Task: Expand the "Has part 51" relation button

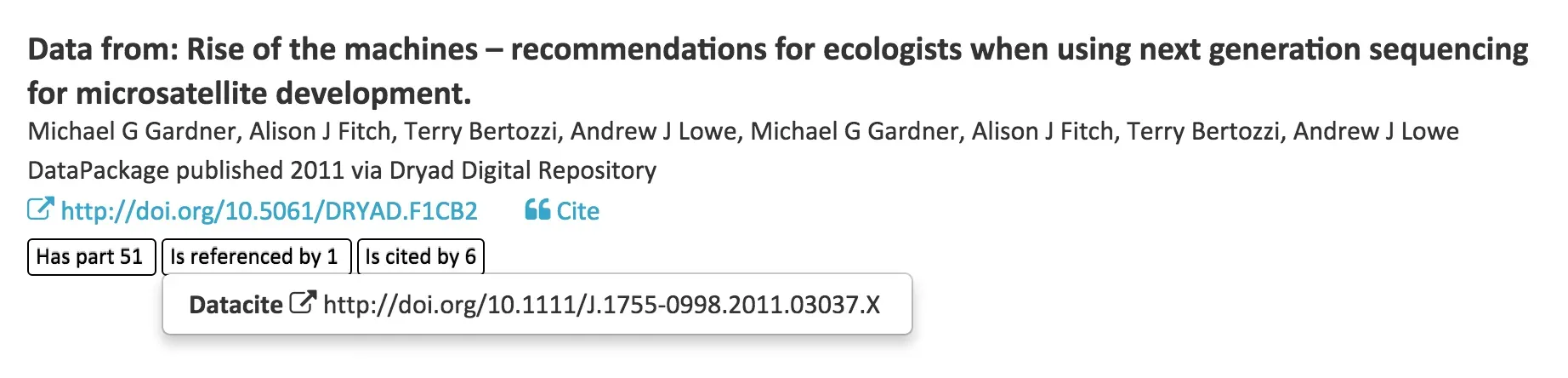Action: pos(90,257)
